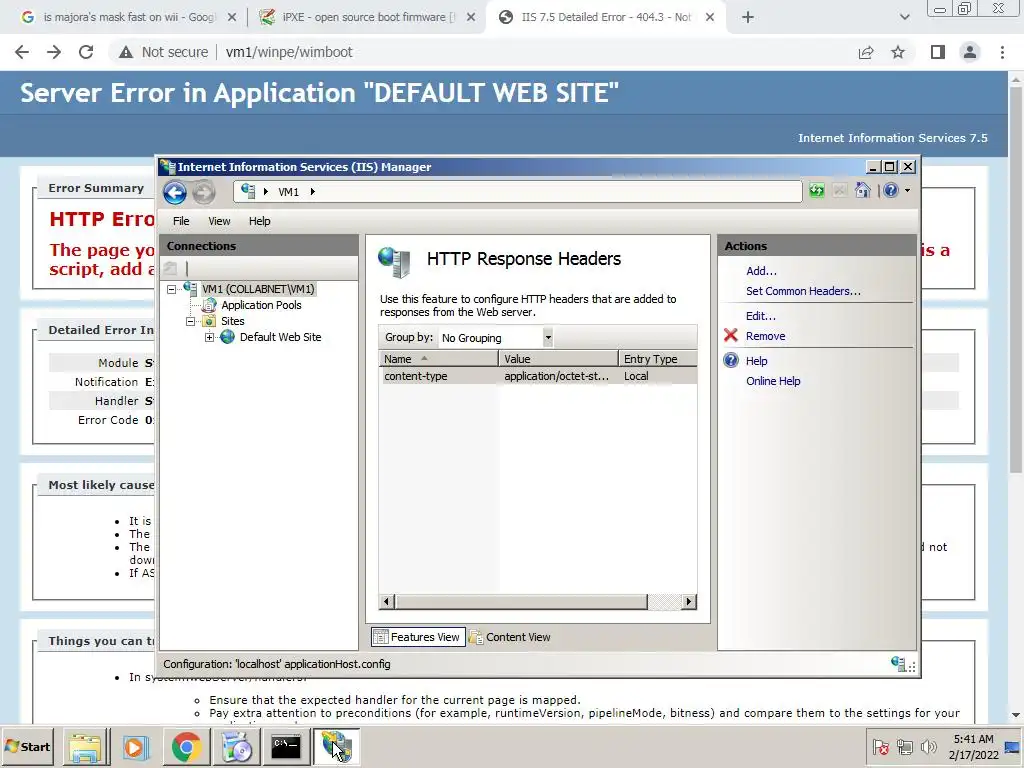Viewport: 1024px width, 768px height.
Task: Bookmark this page with the star
Action: 898,52
